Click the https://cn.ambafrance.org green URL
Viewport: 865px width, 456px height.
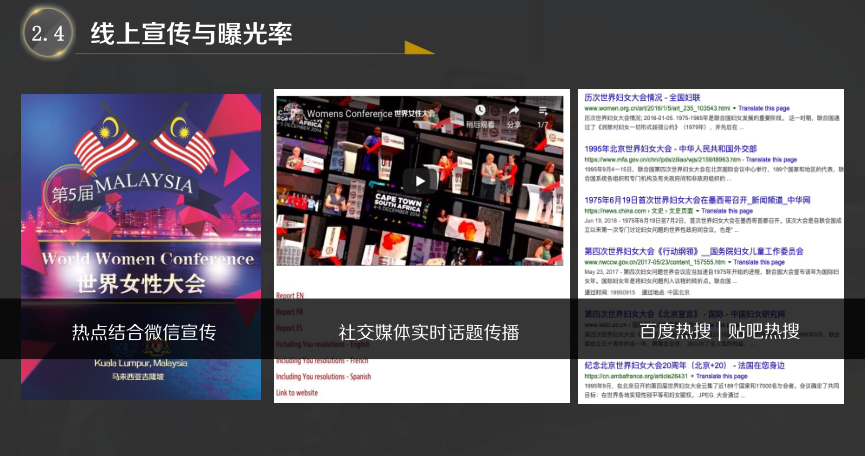coord(636,376)
